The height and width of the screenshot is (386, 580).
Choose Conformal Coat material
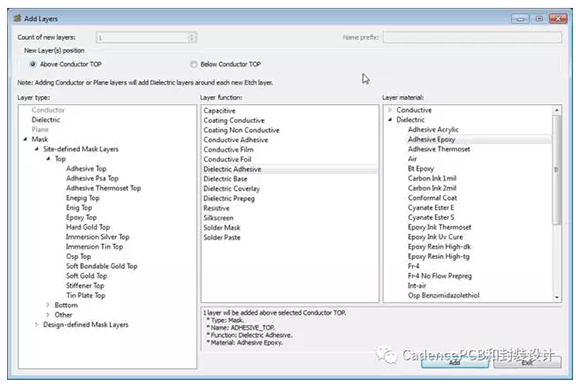click(432, 198)
